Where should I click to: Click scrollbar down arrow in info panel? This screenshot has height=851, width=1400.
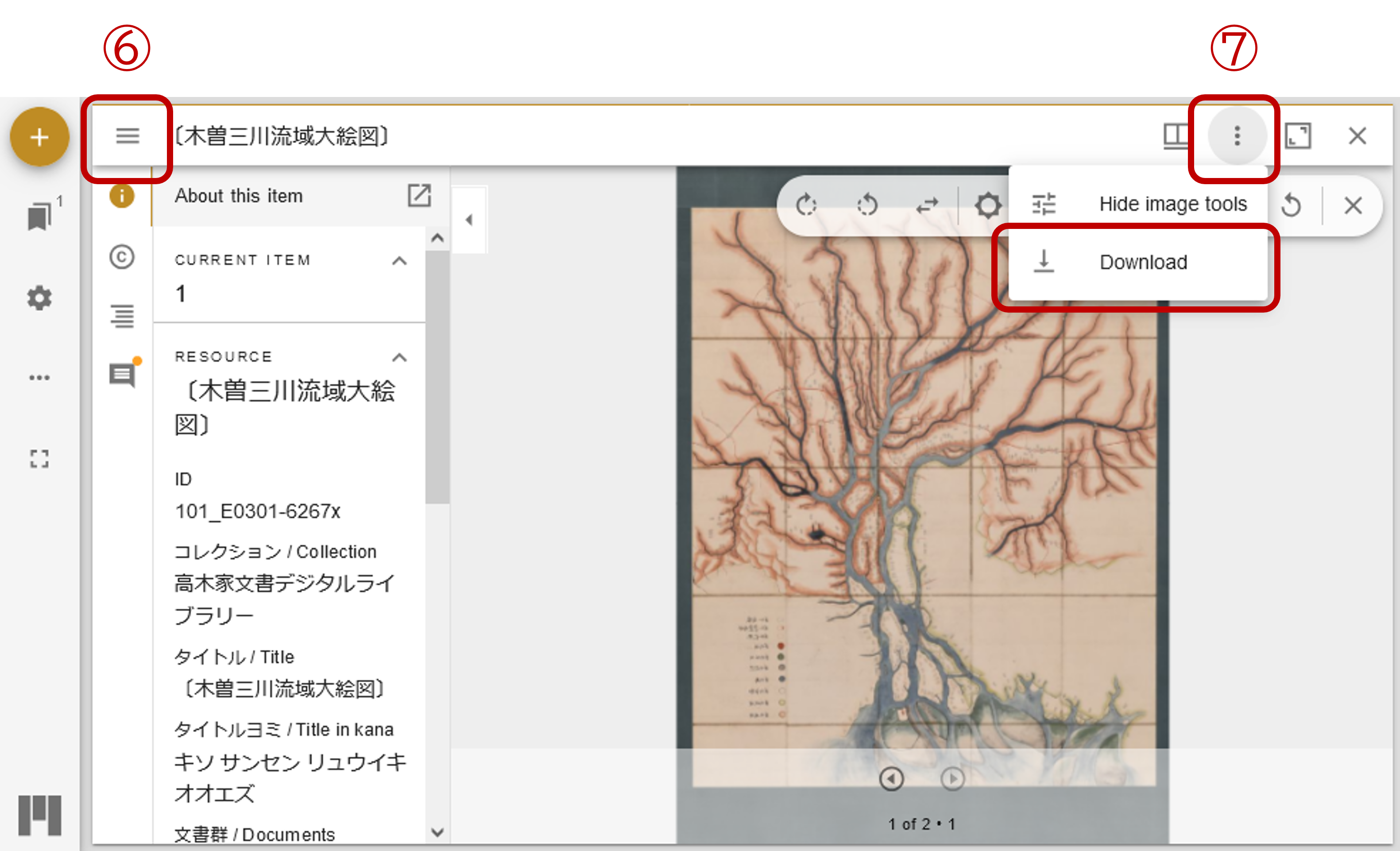point(437,832)
